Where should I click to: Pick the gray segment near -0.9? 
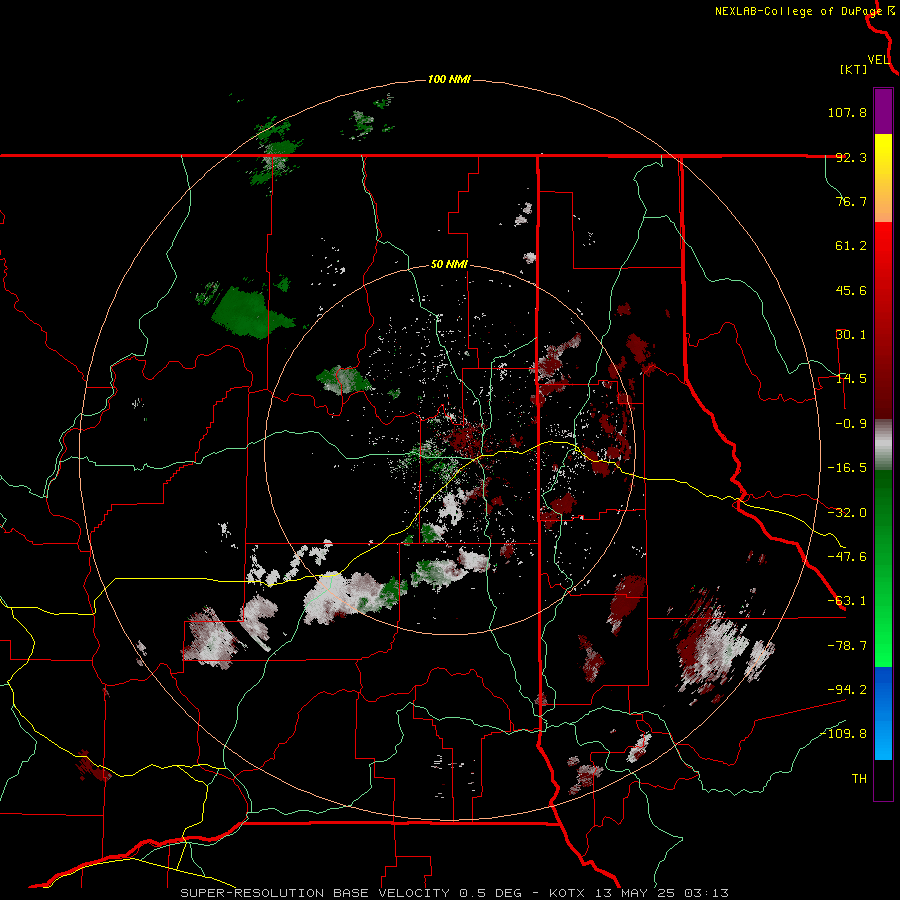[883, 445]
